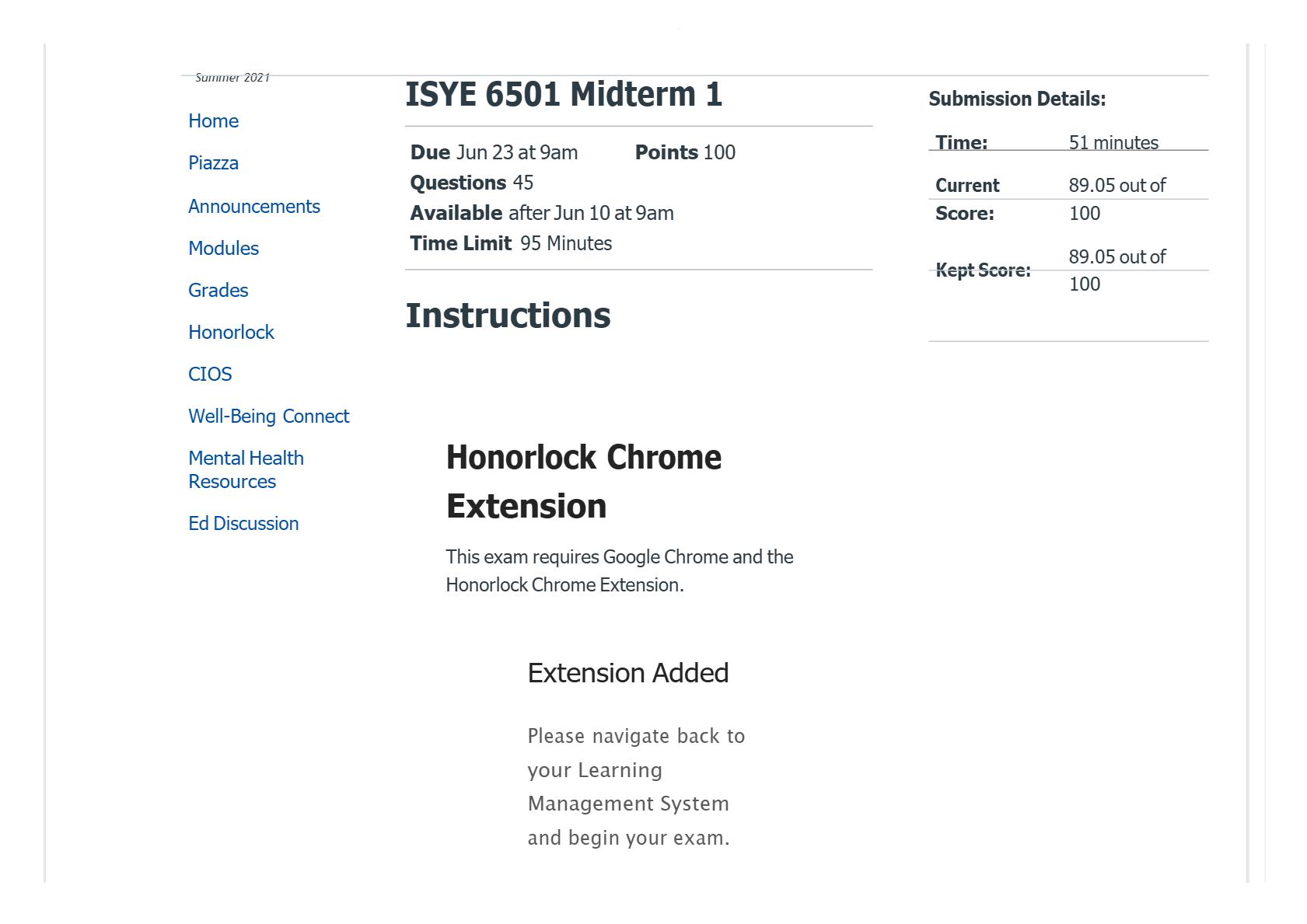
Task: Click the Kept Score value 89.05 out of 100
Action: point(1117,270)
